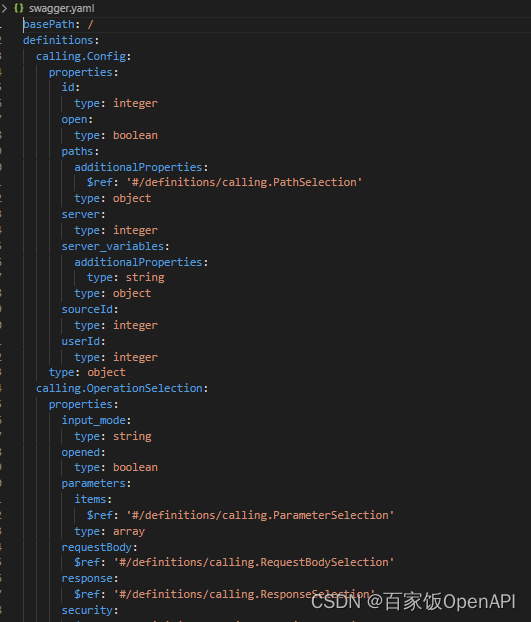531x622 pixels.
Task: Click the '#/definitions/calling.RequestBodySelection' reference
Action: point(254,562)
